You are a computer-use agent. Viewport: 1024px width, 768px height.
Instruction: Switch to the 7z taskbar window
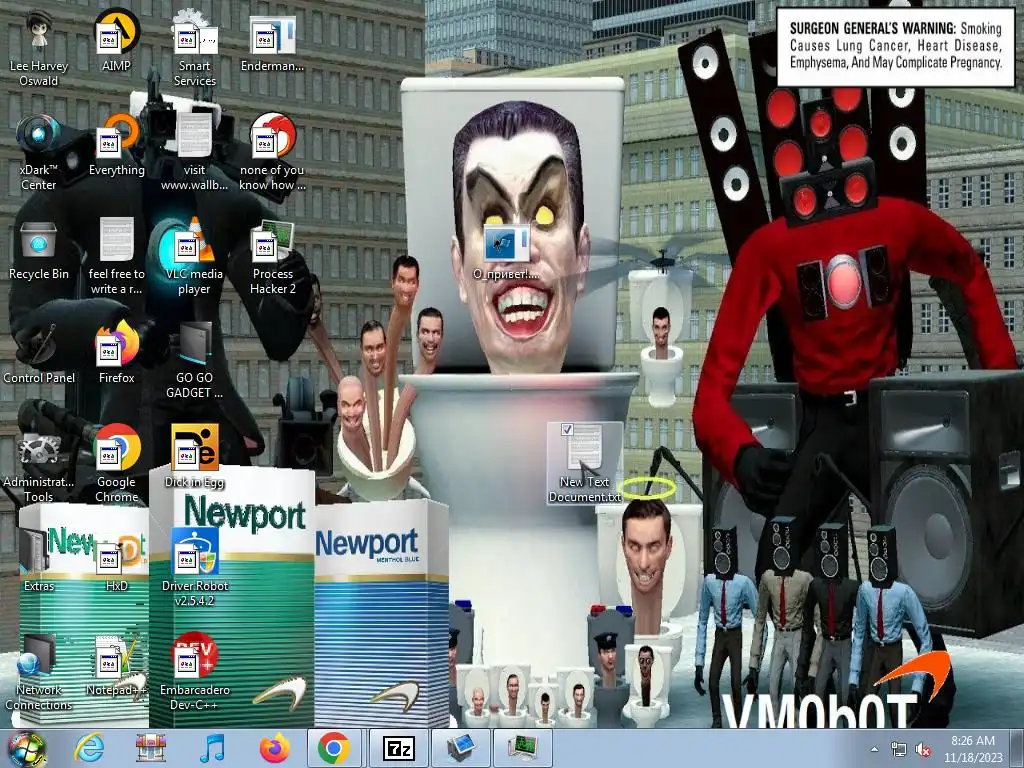tap(398, 748)
